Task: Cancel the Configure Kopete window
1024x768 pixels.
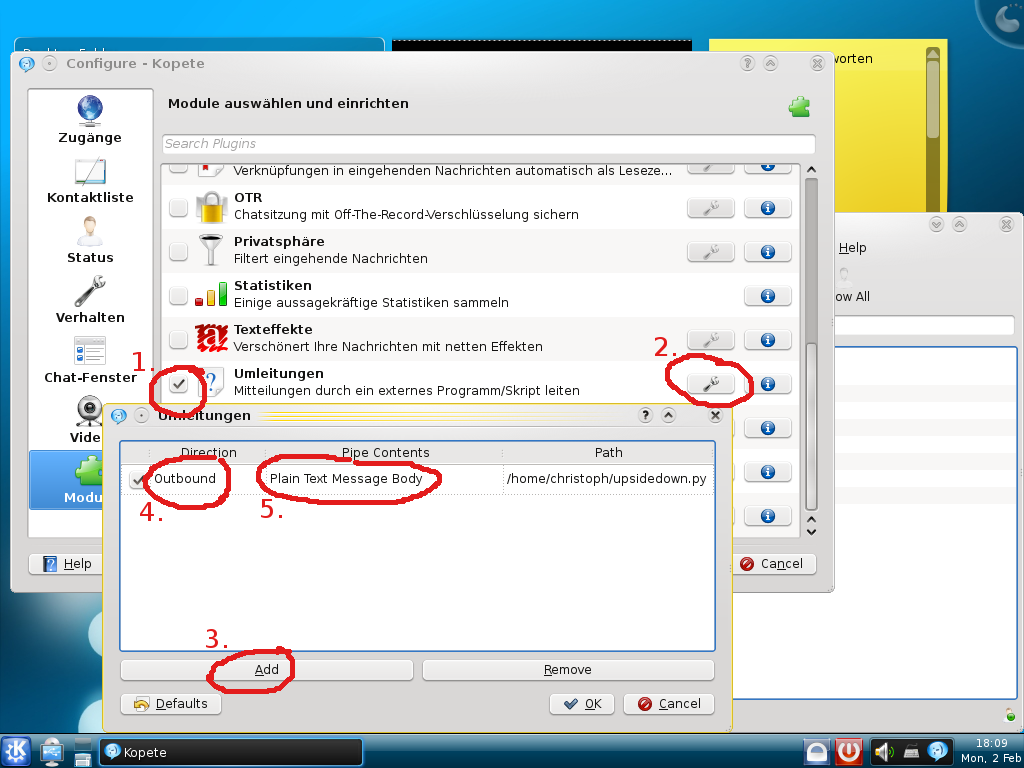Action: [x=773, y=564]
